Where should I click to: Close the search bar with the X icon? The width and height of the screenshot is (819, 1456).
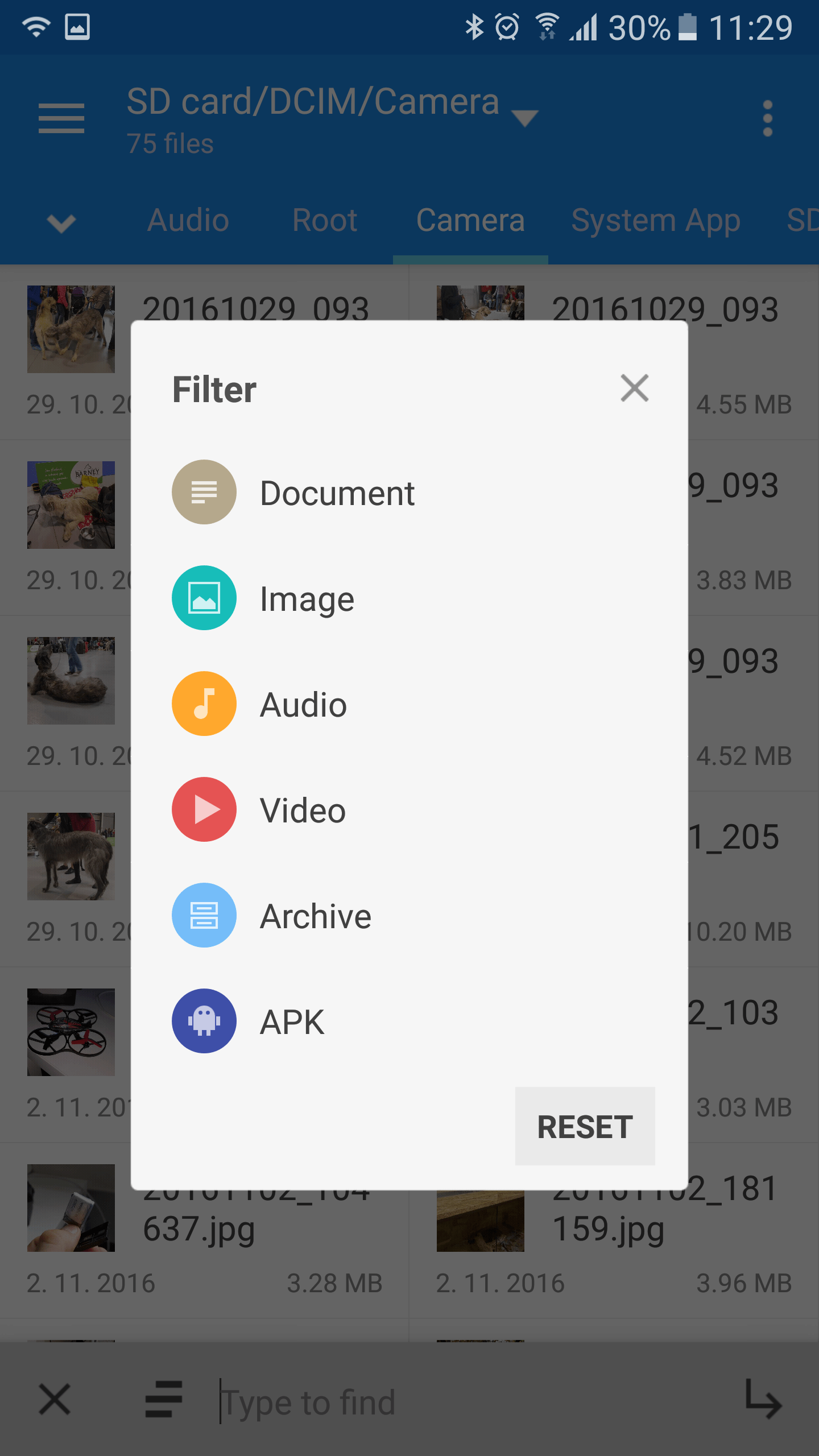click(55, 1400)
